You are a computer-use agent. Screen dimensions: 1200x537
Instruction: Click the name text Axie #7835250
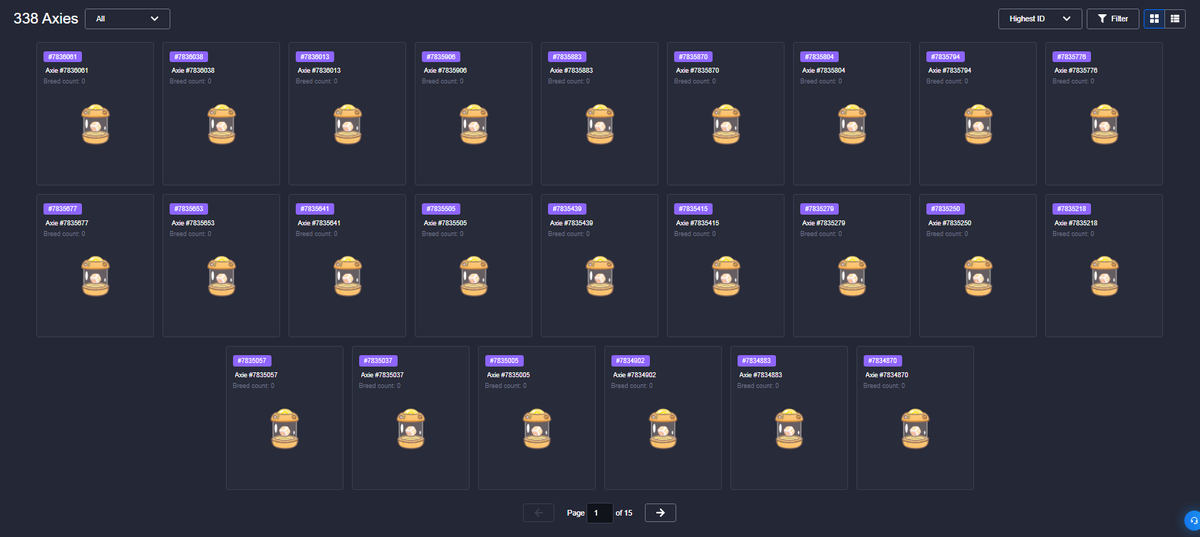[948, 223]
